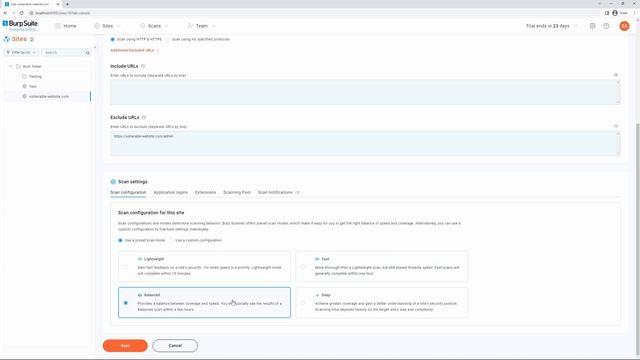Click in the Exclude URLs text area
Image resolution: width=640 pixels, height=360 pixels.
click(365, 143)
